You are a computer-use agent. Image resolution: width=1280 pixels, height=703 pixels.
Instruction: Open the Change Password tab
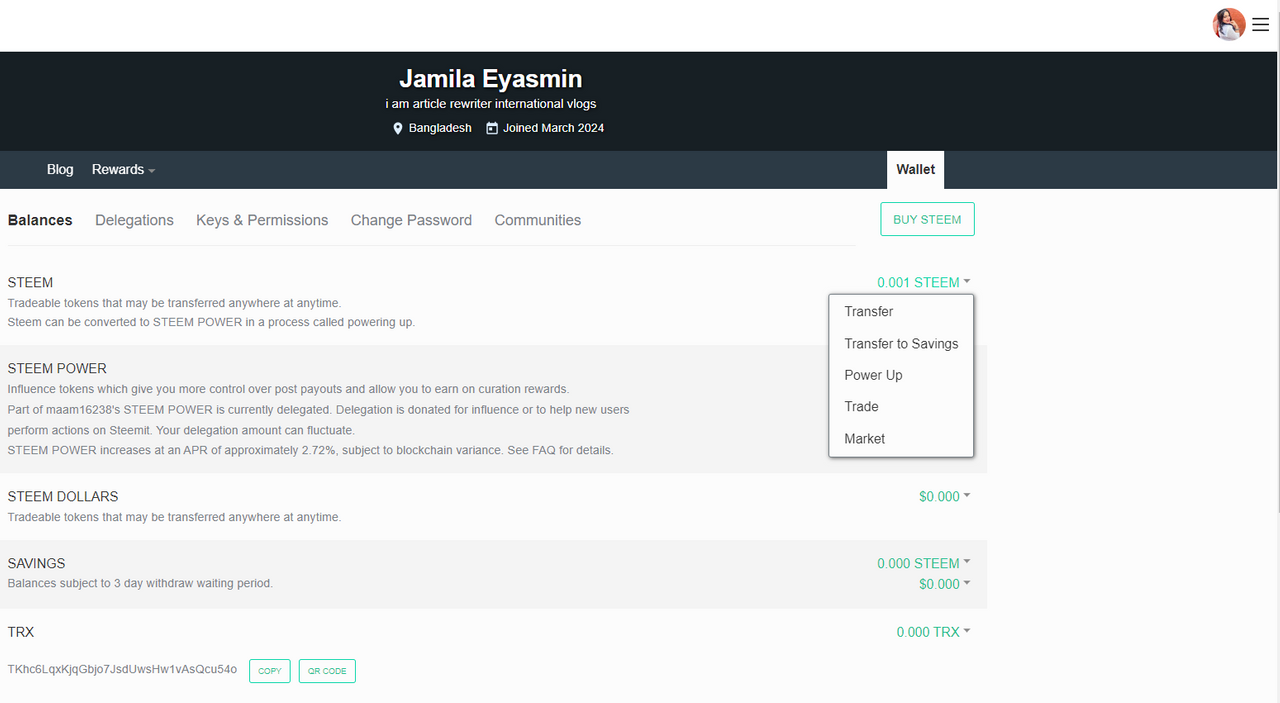(x=411, y=220)
